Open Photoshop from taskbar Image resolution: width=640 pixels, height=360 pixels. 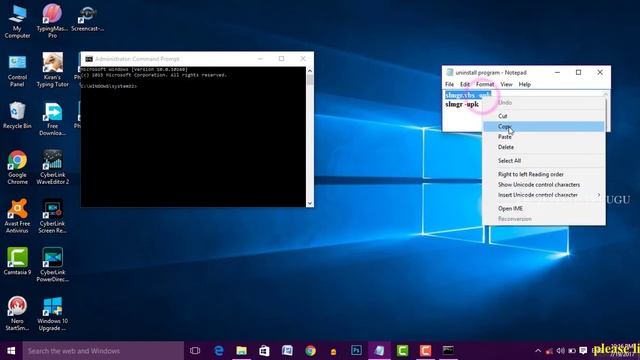[356, 351]
